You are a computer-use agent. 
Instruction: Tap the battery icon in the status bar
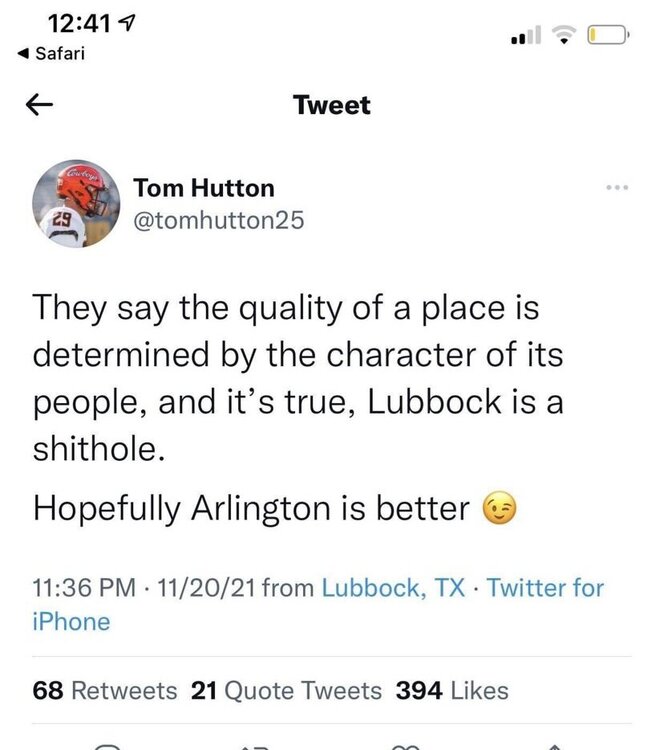(x=607, y=37)
